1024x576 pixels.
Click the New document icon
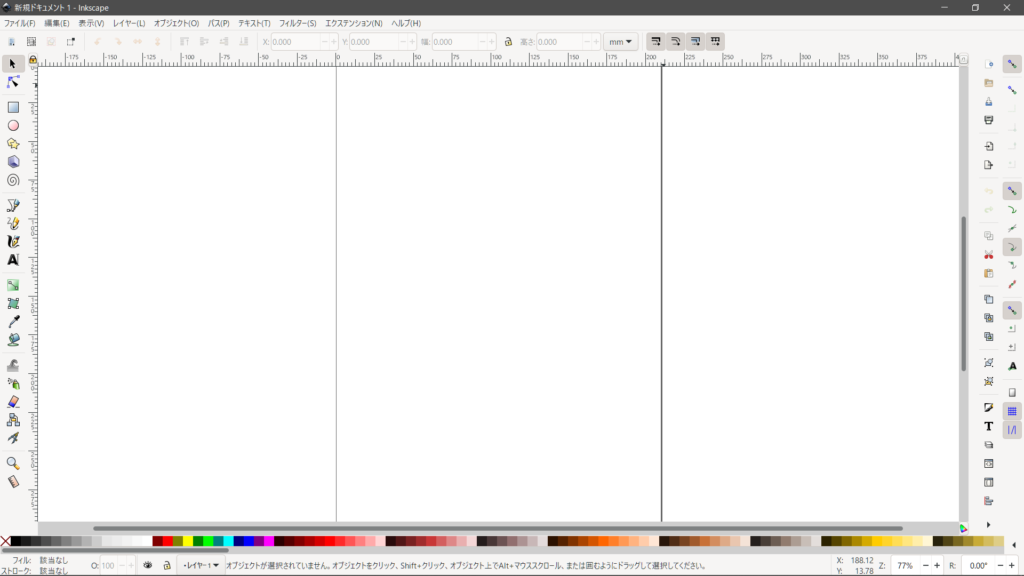pyautogui.click(x=989, y=64)
